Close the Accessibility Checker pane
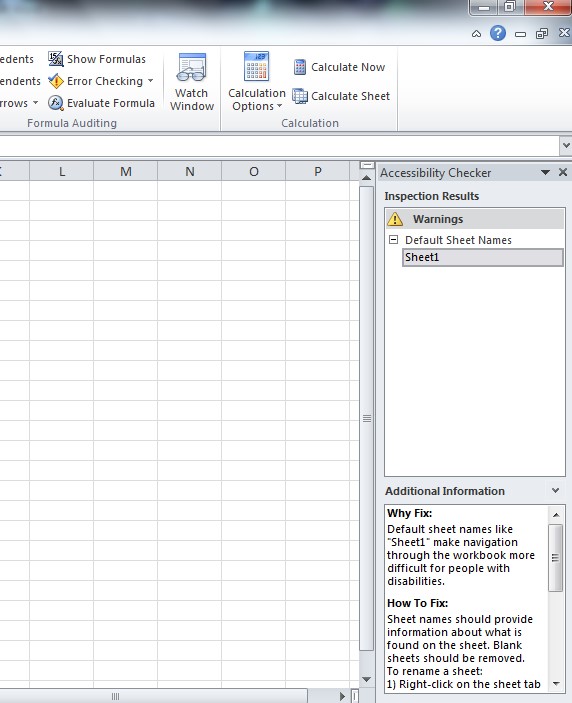This screenshot has height=703, width=572. point(563,172)
